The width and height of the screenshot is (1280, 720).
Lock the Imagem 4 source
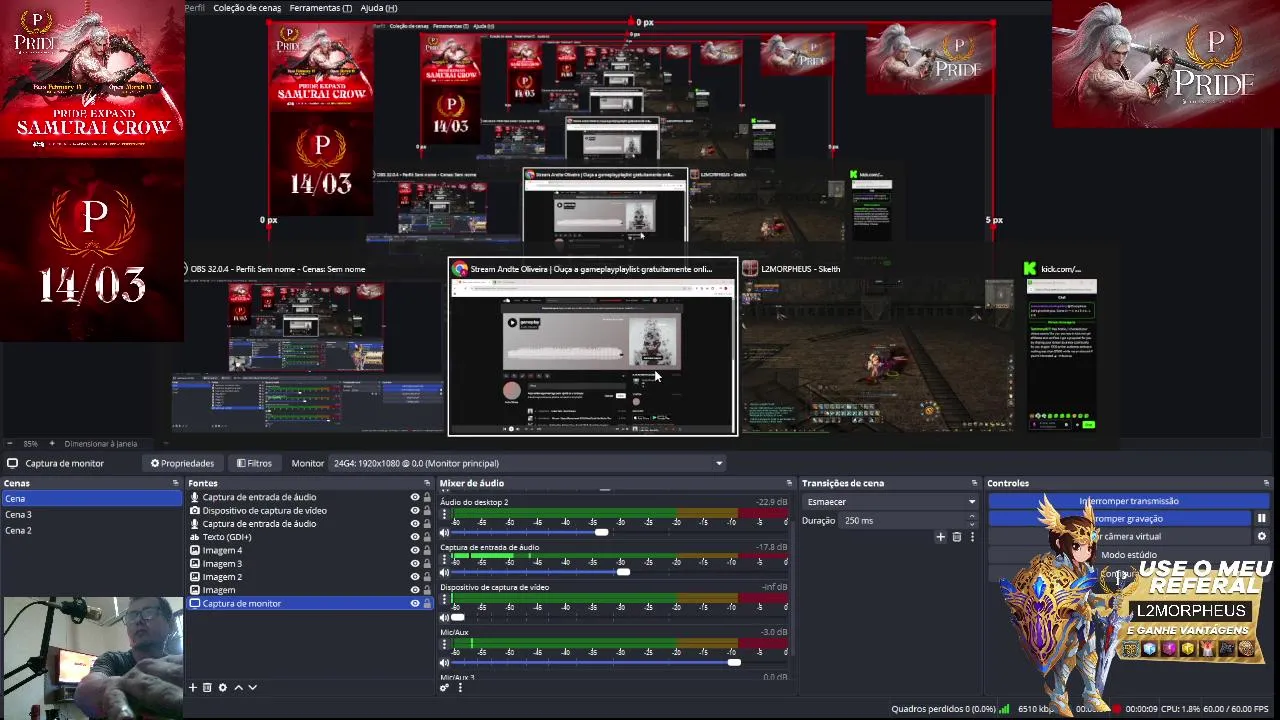(x=427, y=550)
